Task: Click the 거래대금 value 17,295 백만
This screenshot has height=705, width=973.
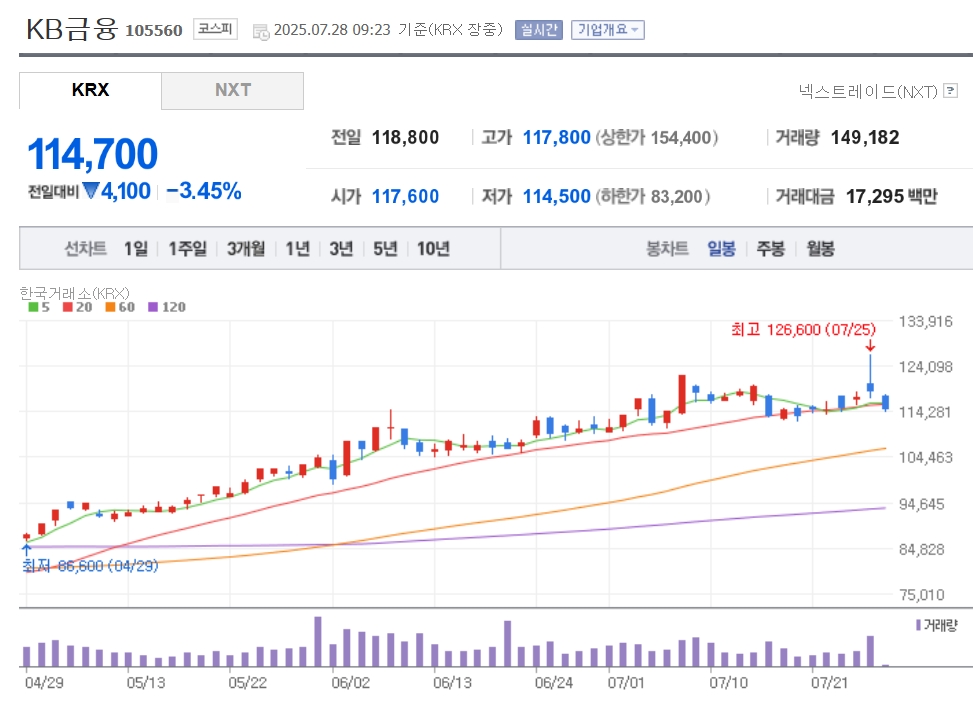Action: (892, 196)
